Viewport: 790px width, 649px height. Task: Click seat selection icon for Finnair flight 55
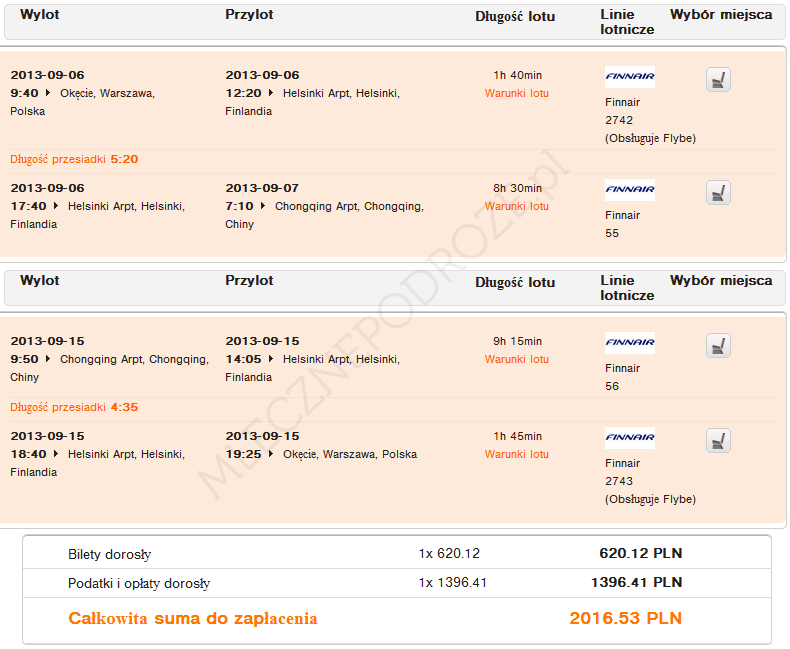coord(717,193)
